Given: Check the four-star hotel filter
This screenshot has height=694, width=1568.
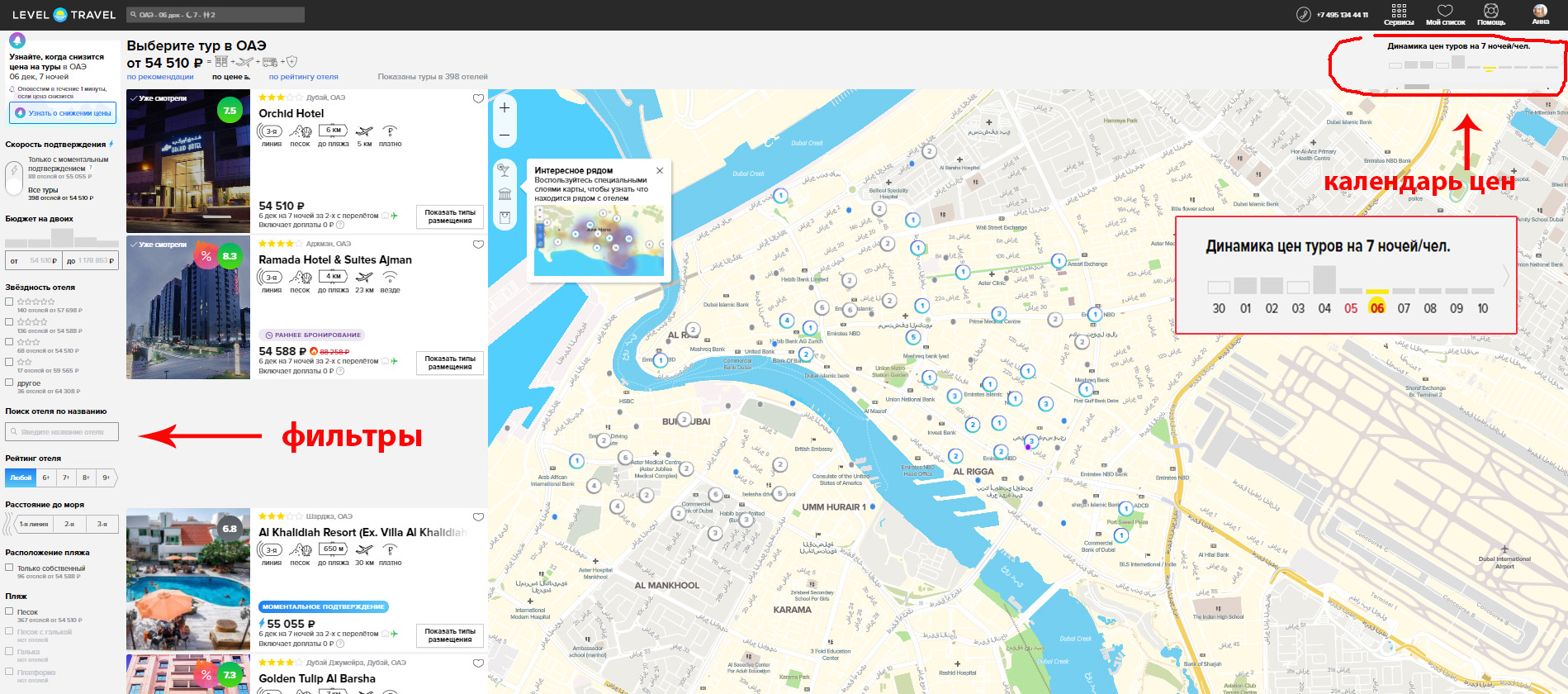Looking at the screenshot, I should (9, 321).
